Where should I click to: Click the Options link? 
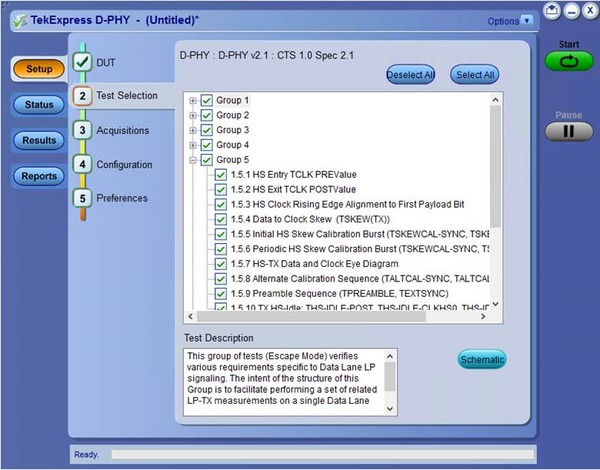coord(503,21)
